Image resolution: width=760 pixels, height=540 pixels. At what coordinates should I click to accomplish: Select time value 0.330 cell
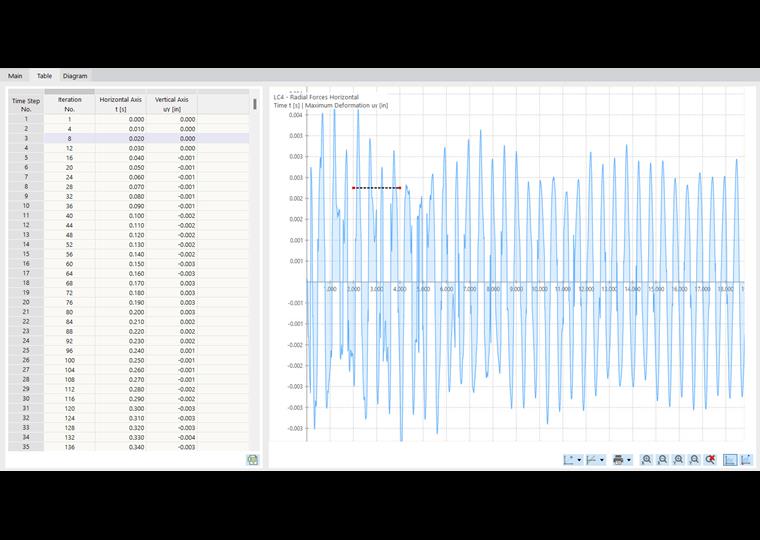point(121,437)
